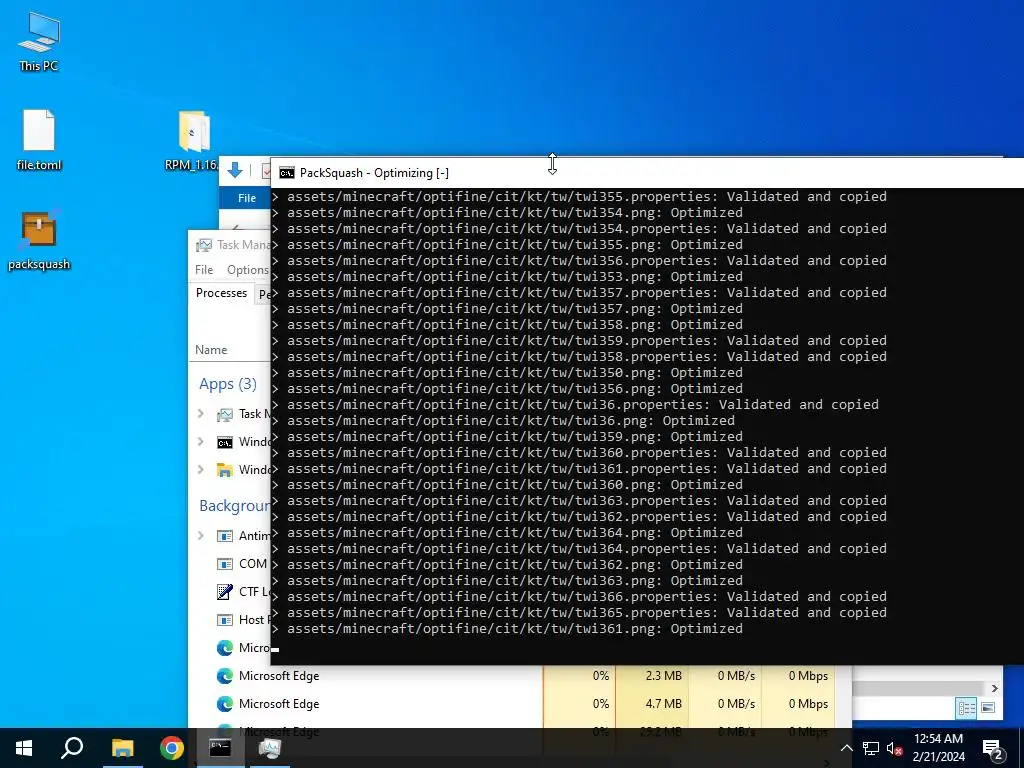
Task: Click console line twi36.png Optimized
Action: pos(511,421)
